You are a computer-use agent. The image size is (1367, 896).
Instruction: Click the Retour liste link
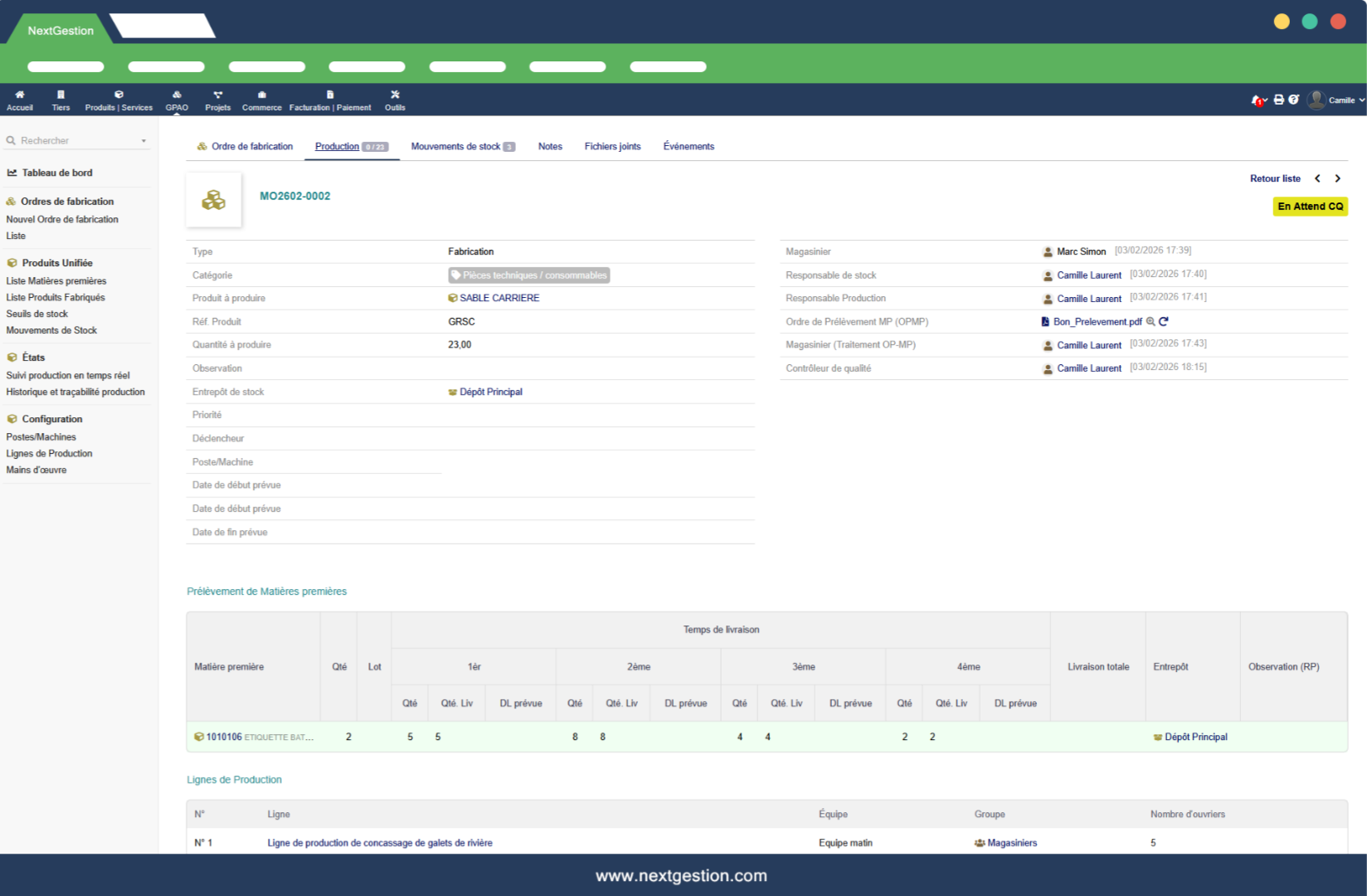[1275, 178]
